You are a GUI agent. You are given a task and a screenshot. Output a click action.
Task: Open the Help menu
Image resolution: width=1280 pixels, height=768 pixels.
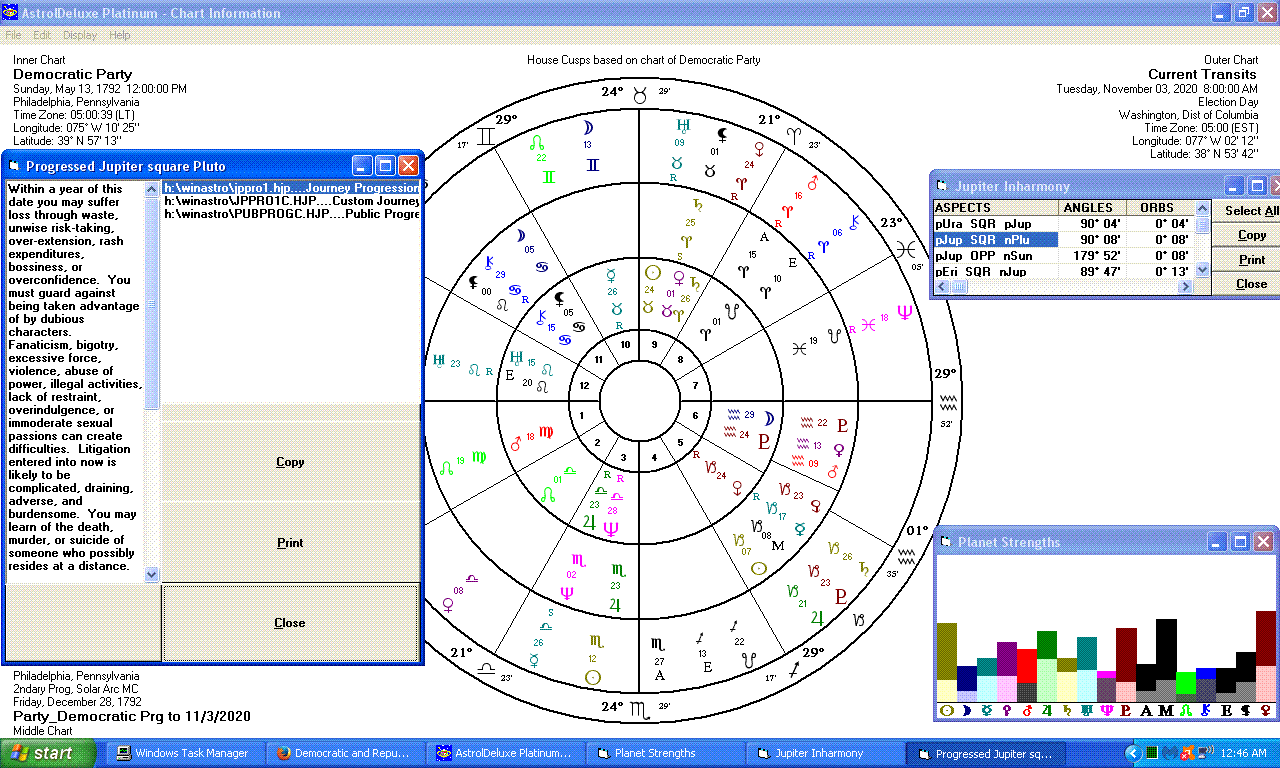click(120, 35)
